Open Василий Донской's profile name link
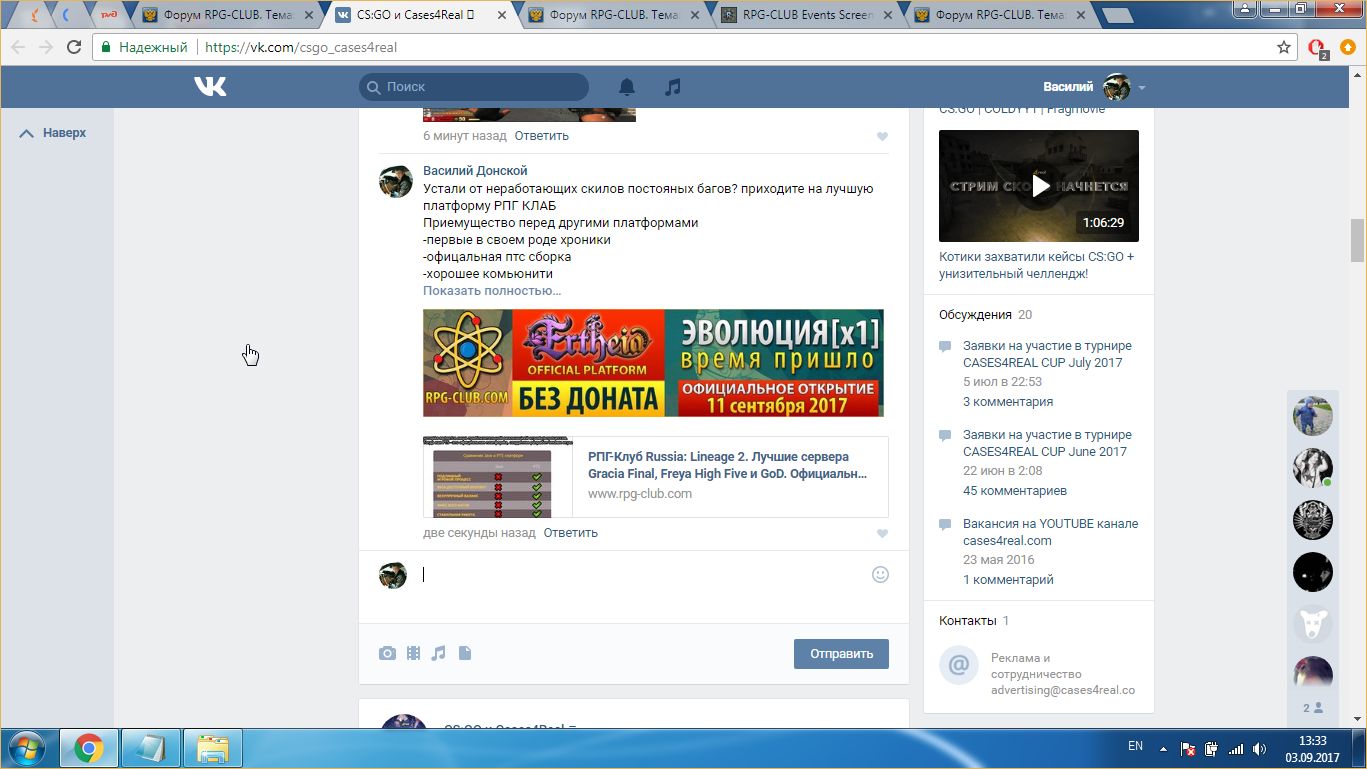 475,171
